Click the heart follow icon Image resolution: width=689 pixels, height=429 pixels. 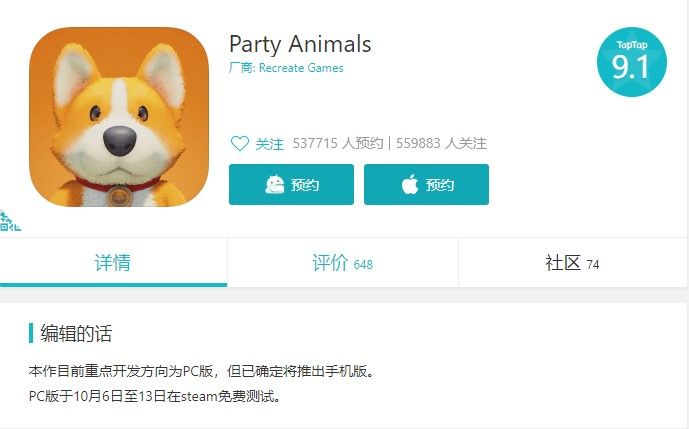click(x=239, y=144)
